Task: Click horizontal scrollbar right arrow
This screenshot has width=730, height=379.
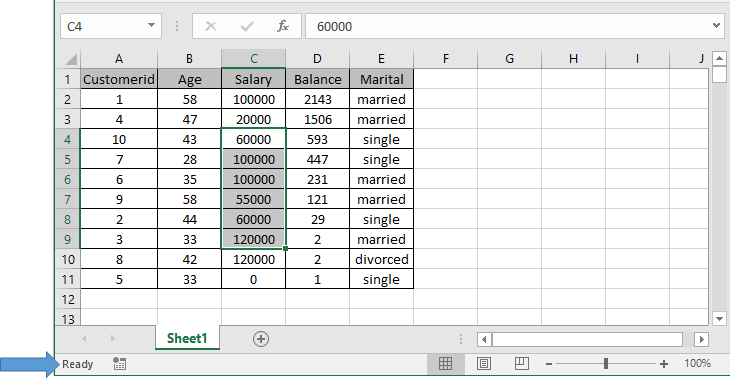Action: pos(702,339)
